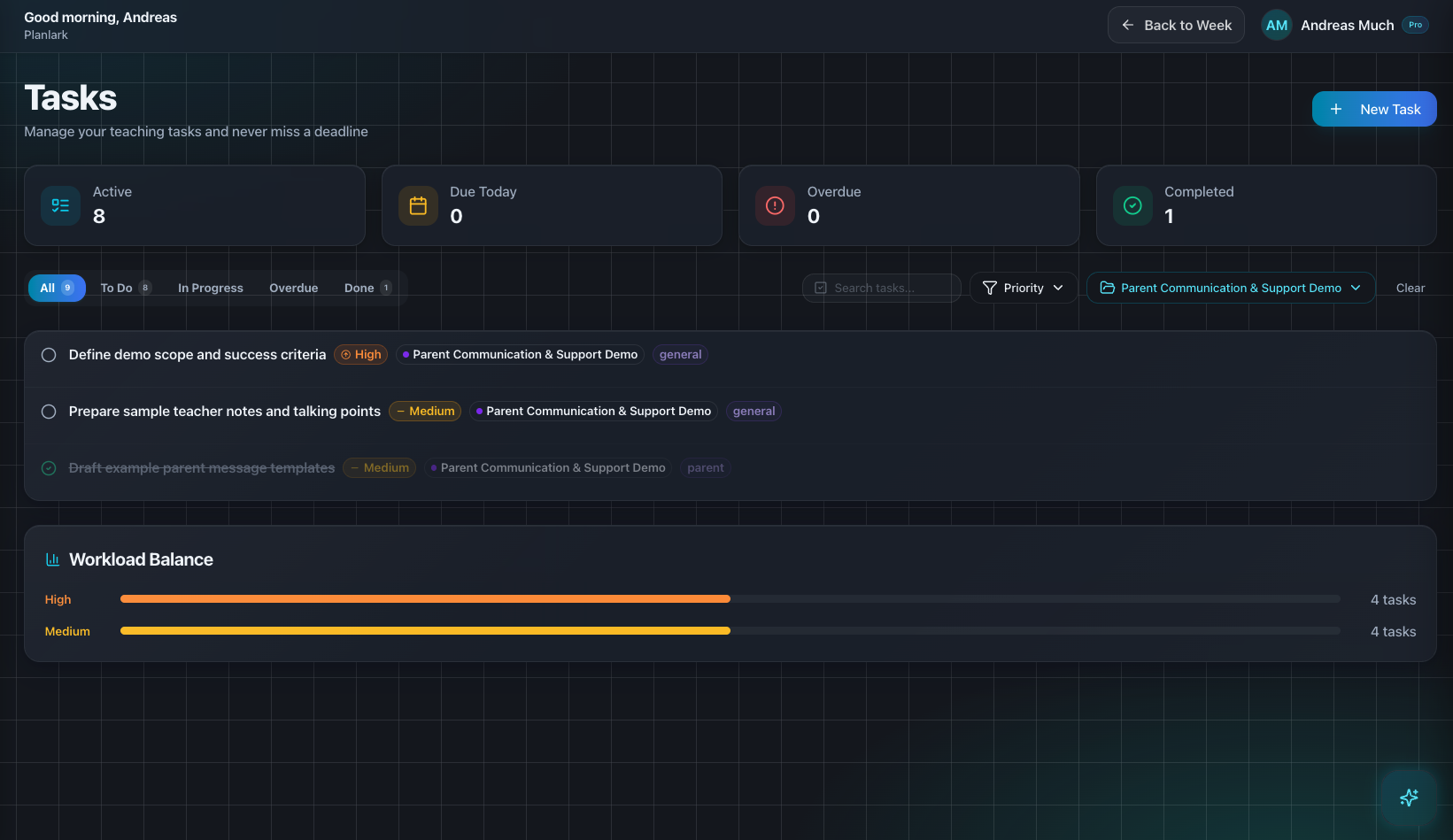This screenshot has height=840, width=1453.
Task: Check off 'Prepare sample teacher notes' task
Action: point(49,411)
